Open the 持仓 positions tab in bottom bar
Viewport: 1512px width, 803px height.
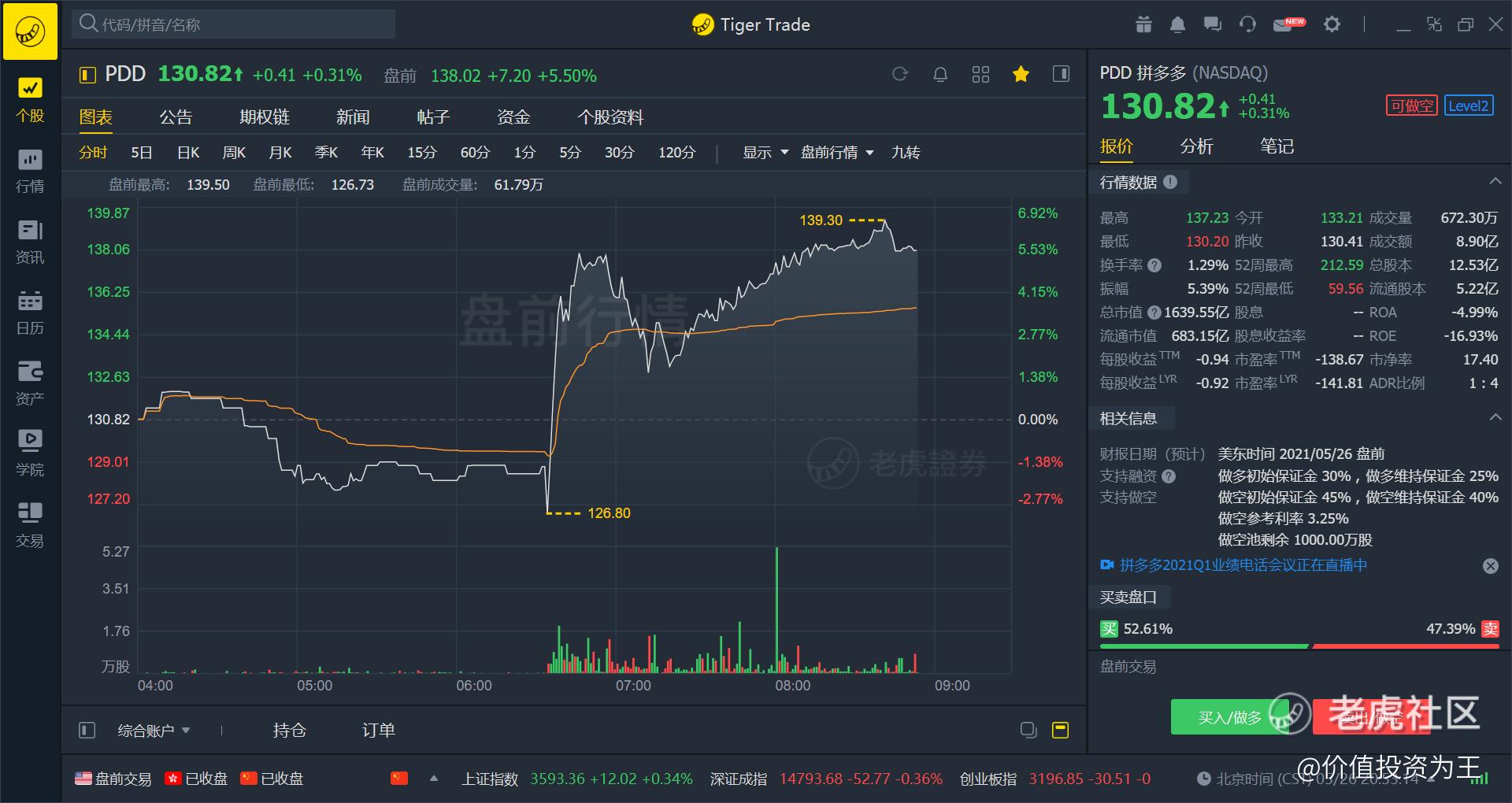(289, 731)
